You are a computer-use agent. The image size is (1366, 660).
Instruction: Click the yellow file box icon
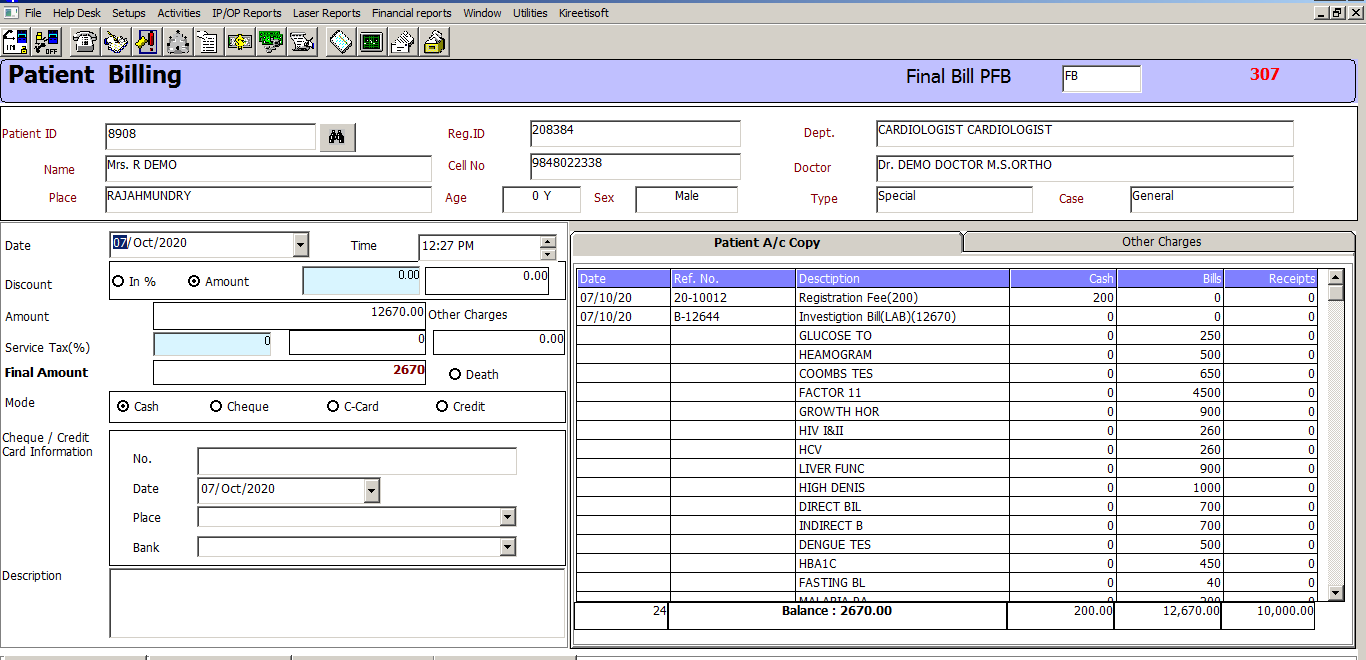point(435,42)
